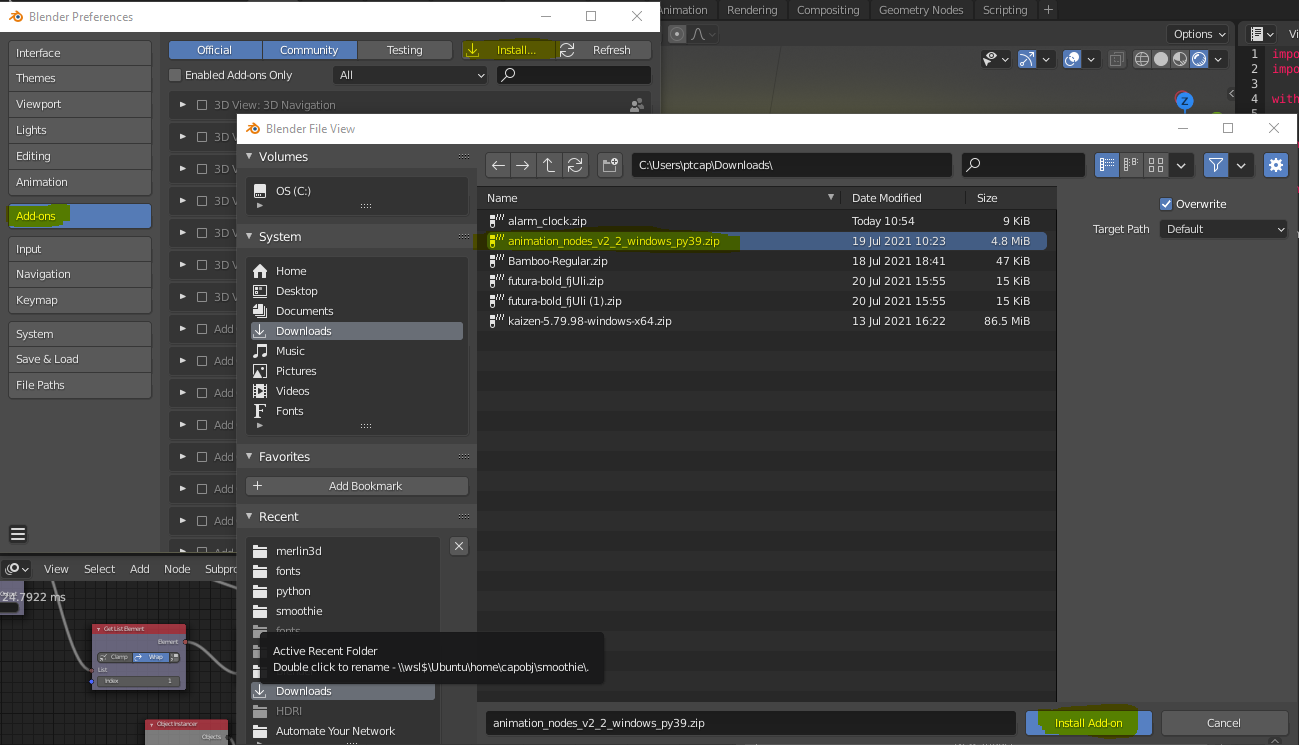The image size is (1299, 745).
Task: Open add-on category dropdown showing All
Action: click(x=410, y=75)
